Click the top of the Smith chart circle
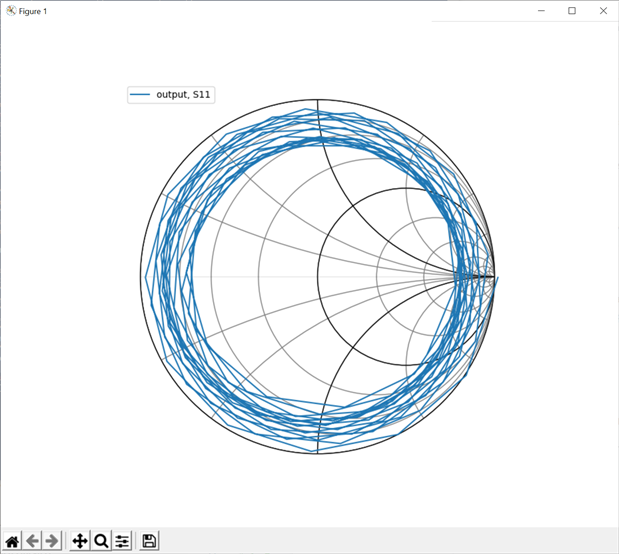619x554 pixels. pyautogui.click(x=317, y=101)
